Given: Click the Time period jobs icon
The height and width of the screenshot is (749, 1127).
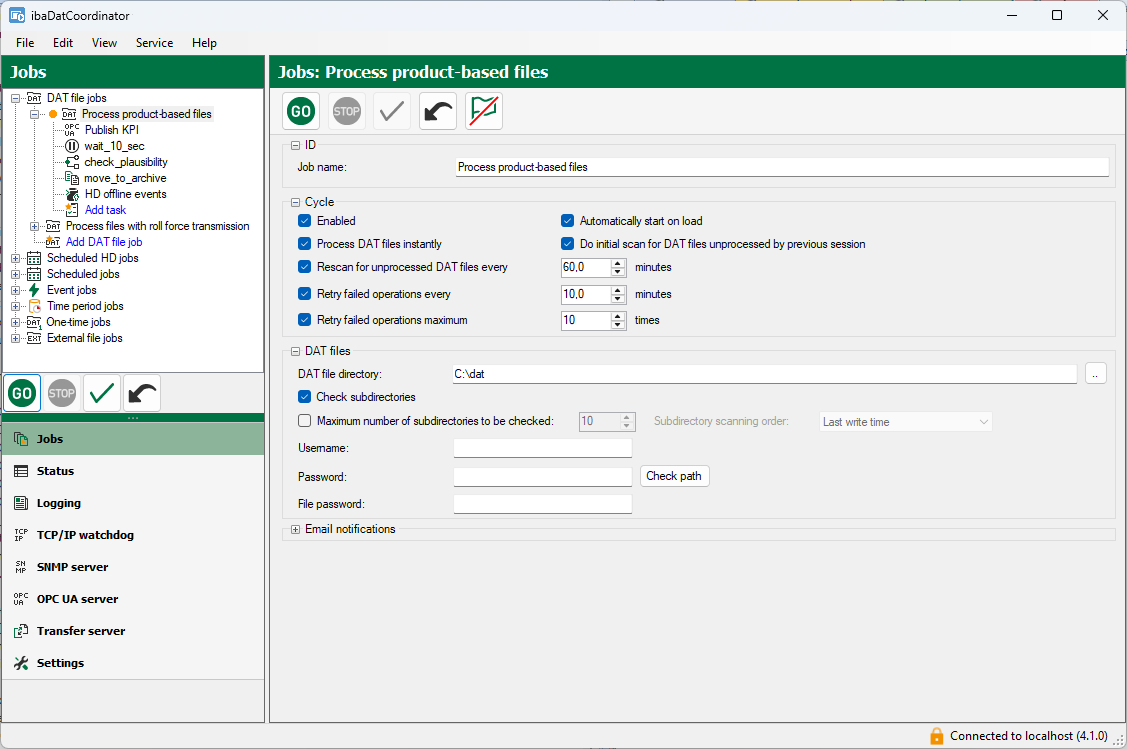Looking at the screenshot, I should [34, 306].
